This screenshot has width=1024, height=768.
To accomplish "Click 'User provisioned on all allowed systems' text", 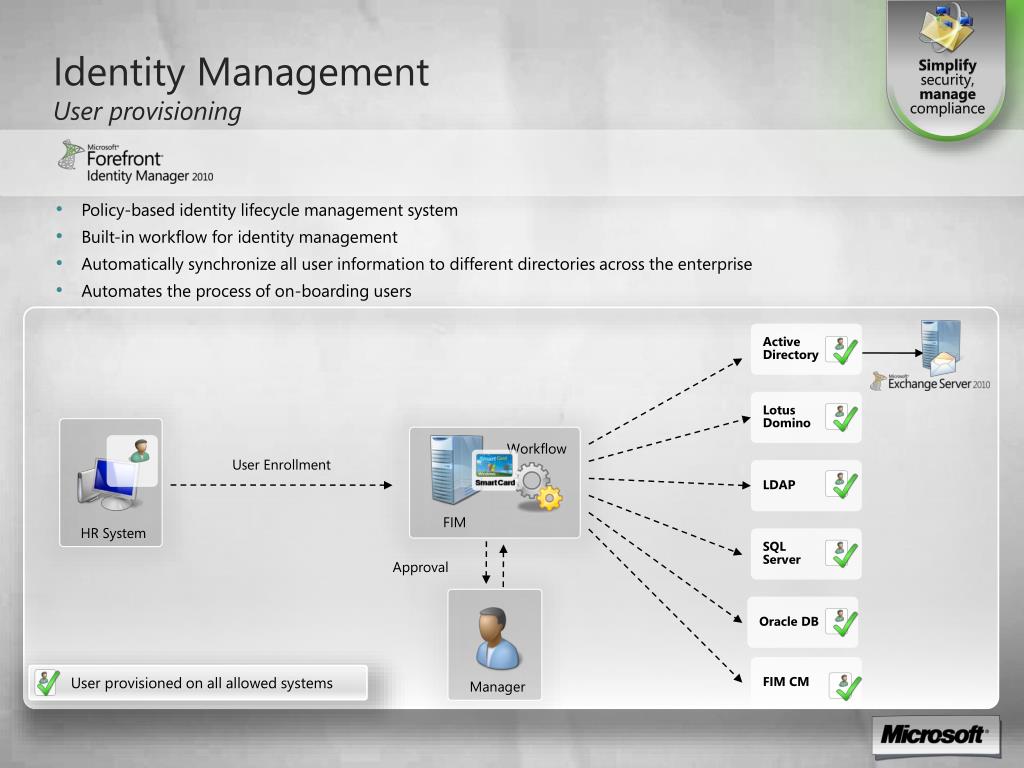I will (x=202, y=683).
